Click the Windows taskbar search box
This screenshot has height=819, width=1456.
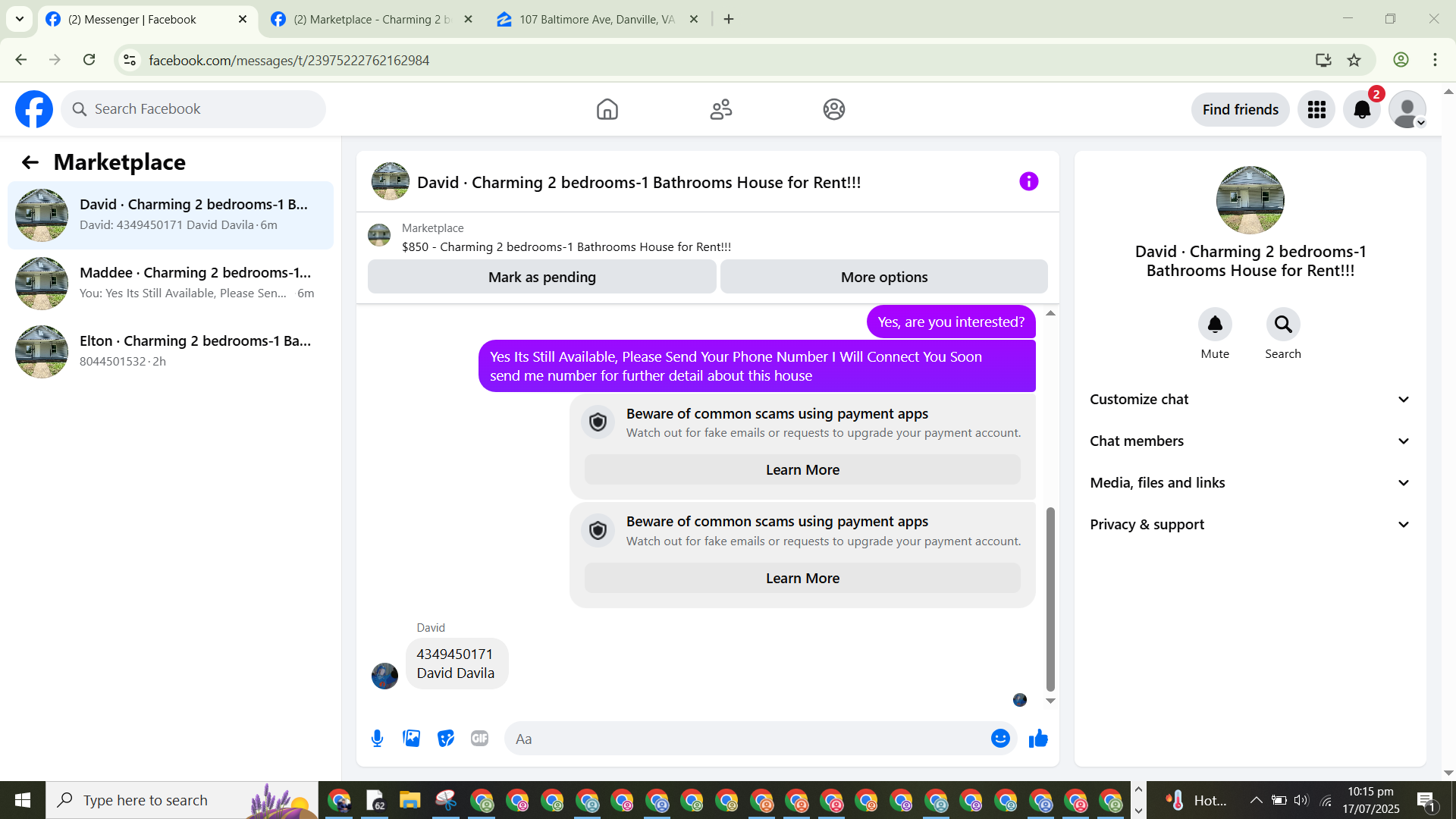click(x=182, y=800)
